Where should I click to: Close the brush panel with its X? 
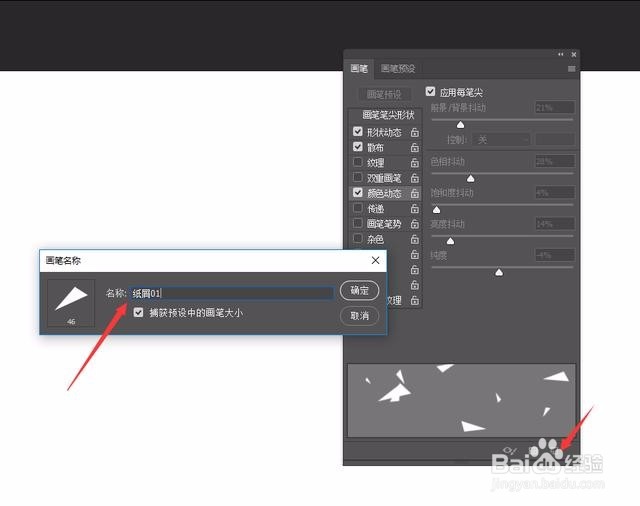tap(573, 54)
